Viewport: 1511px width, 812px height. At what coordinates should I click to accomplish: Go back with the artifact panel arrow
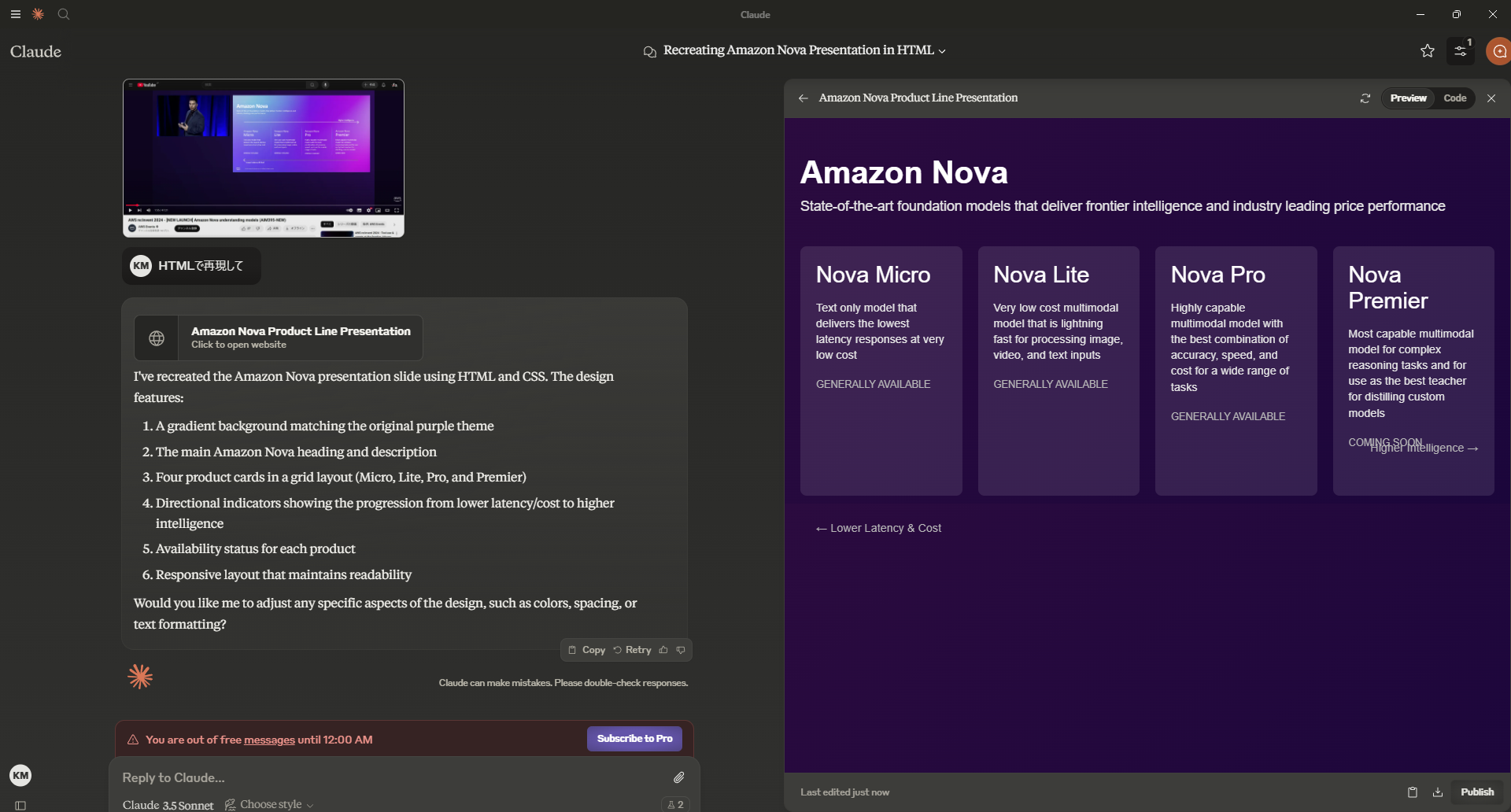click(x=804, y=98)
